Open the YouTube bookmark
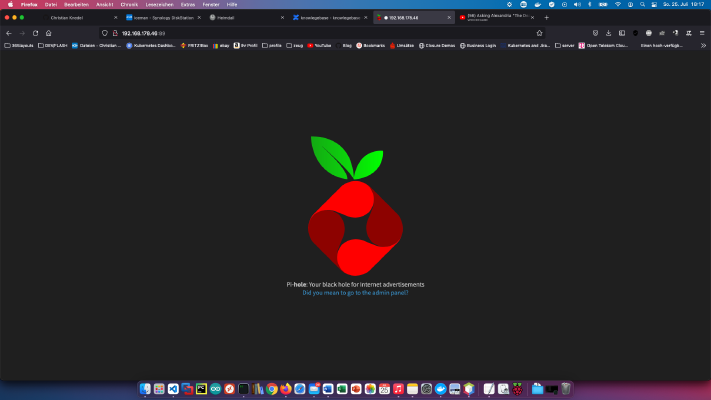Screen dimensions: 711x400 (x=319, y=45)
